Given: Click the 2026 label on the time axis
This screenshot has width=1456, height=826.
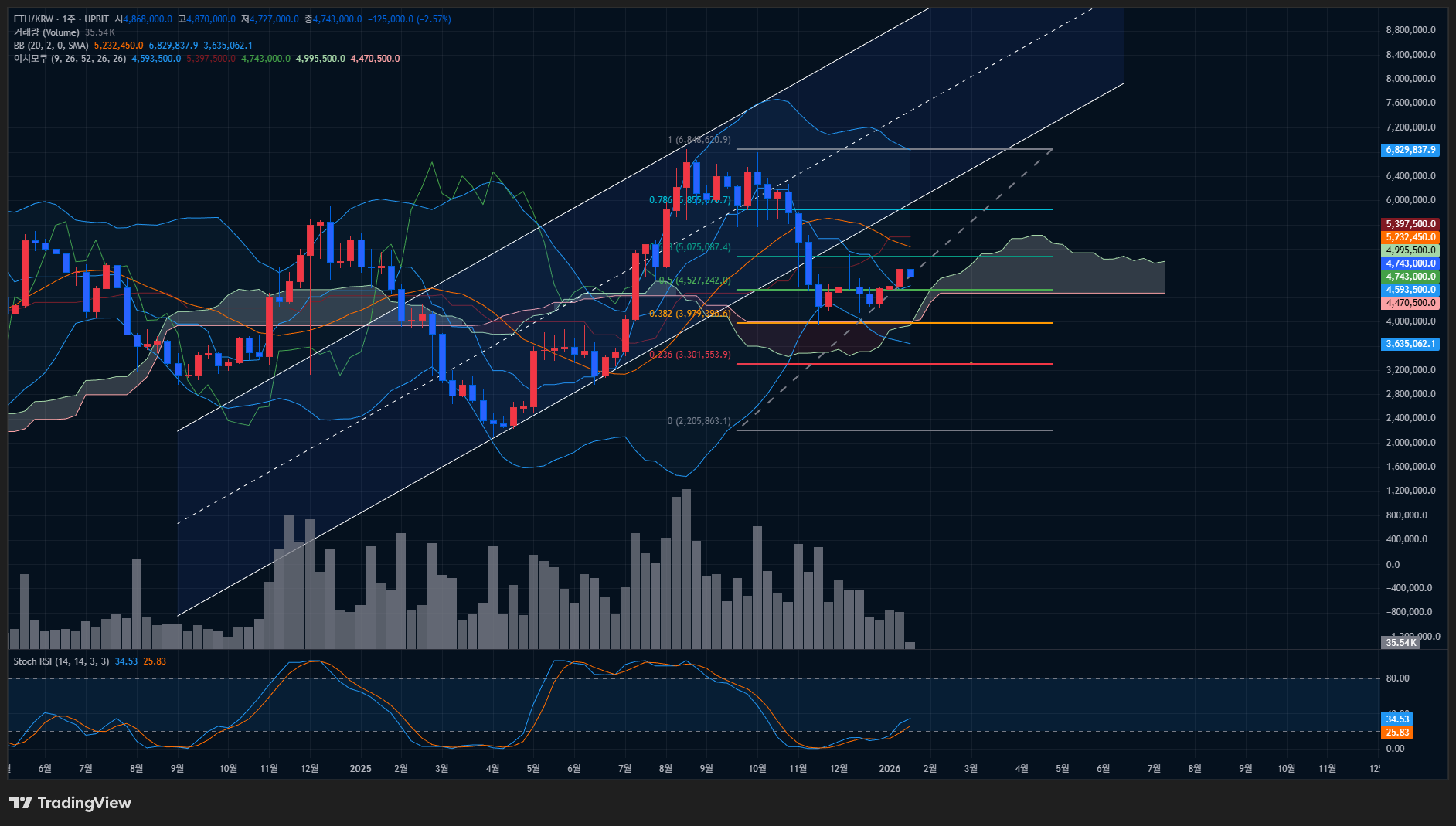Looking at the screenshot, I should pos(890,769).
